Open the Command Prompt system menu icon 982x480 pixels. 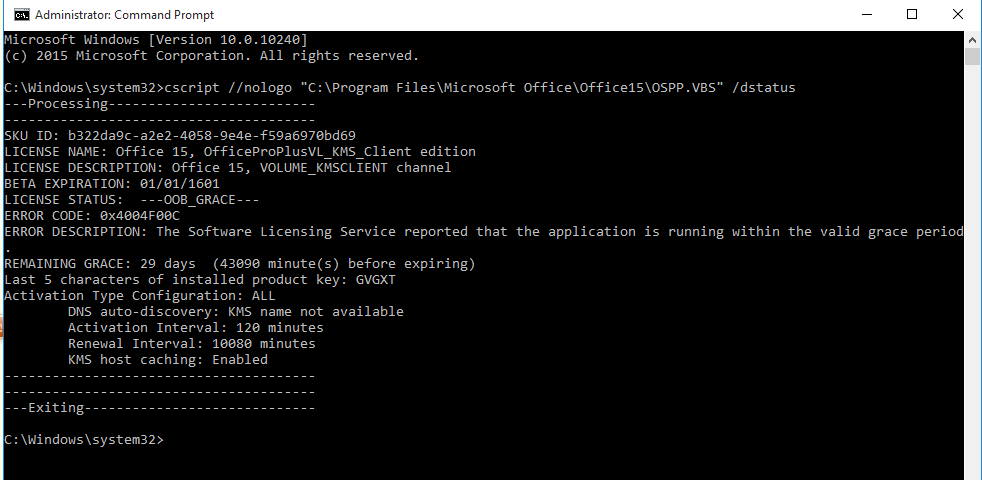21,14
